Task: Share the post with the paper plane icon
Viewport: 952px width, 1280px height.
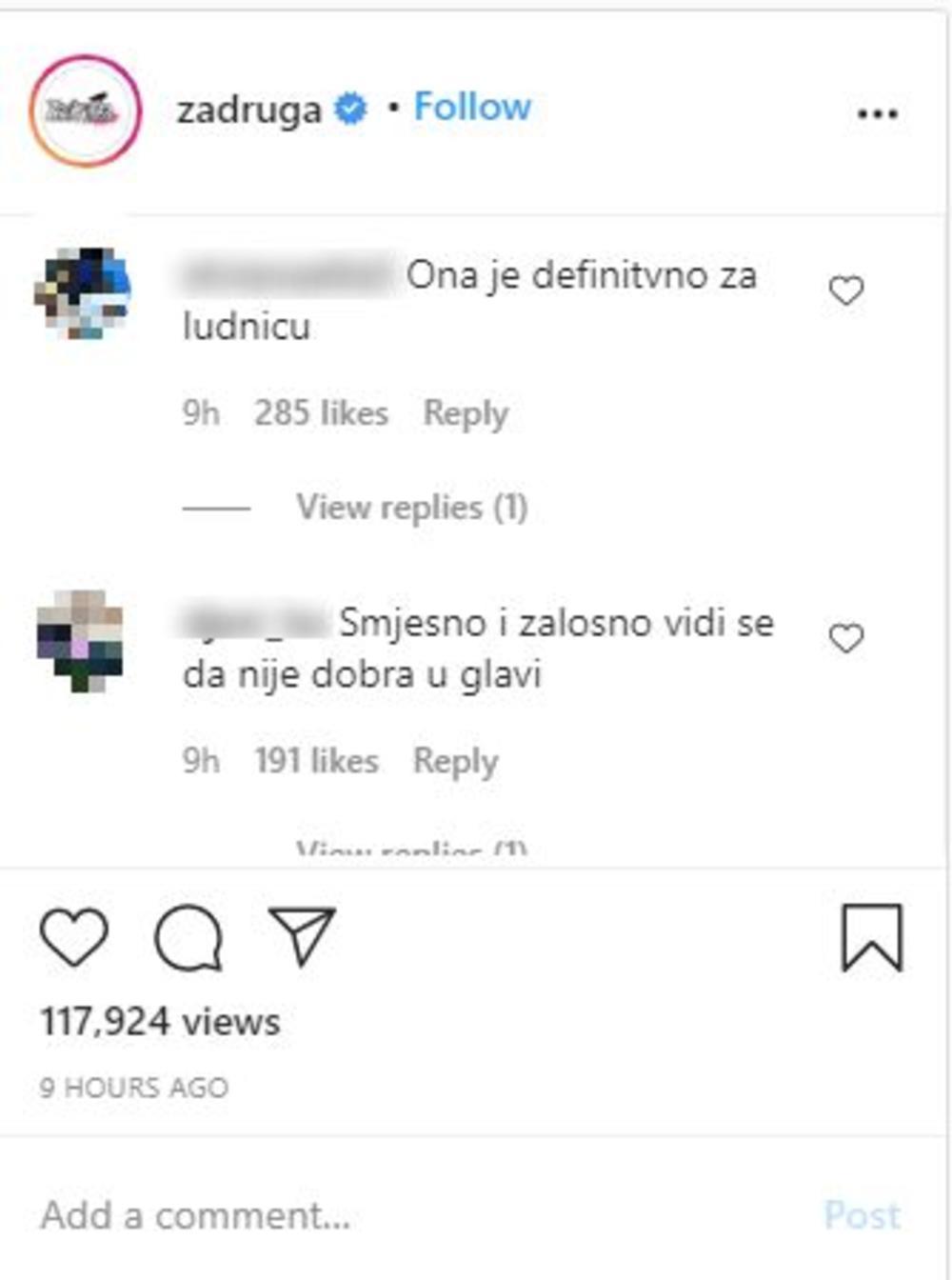Action: 302,935
